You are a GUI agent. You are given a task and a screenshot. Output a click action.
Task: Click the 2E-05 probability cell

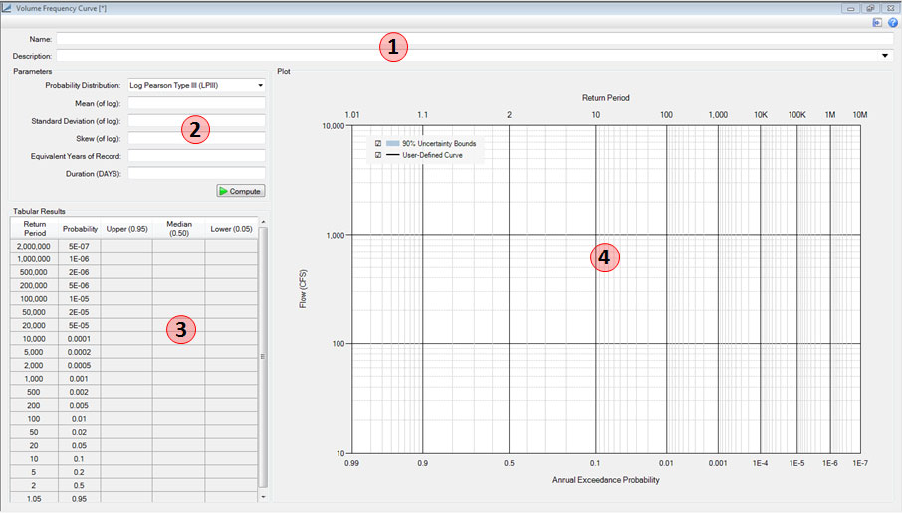(79, 312)
